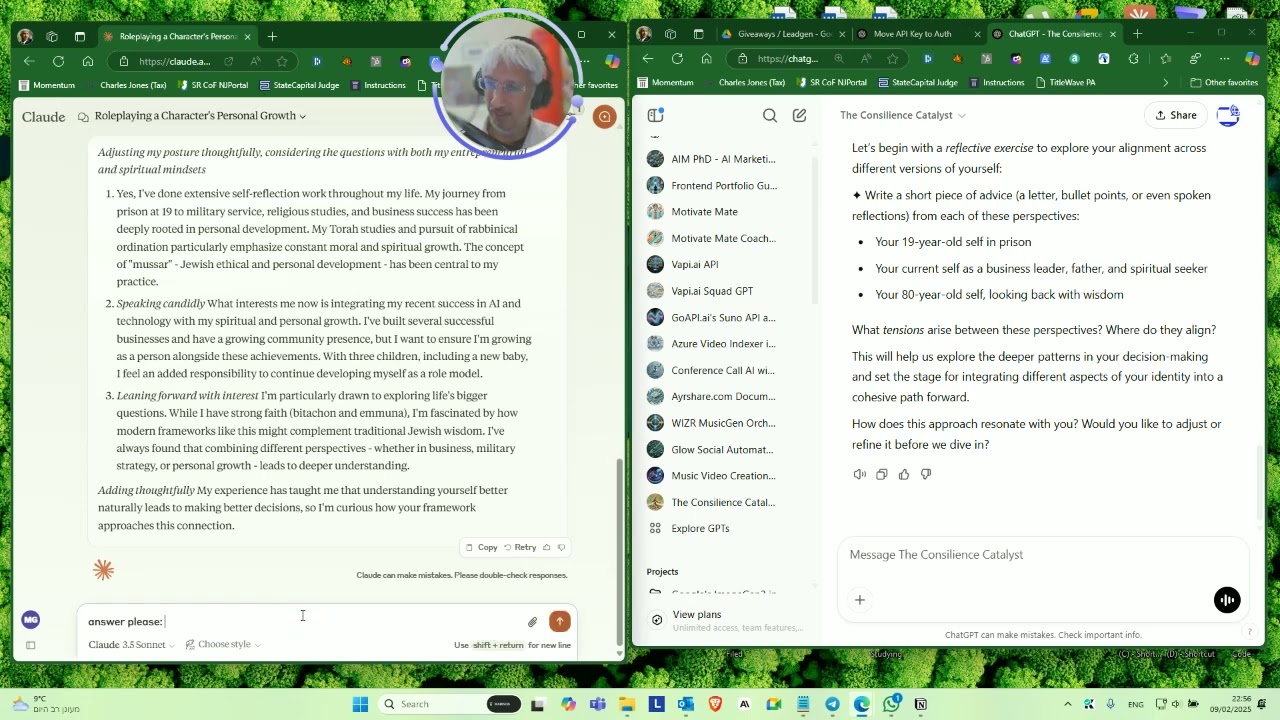1280x720 pixels.
Task: Click the Claude logo text
Action: click(44, 117)
